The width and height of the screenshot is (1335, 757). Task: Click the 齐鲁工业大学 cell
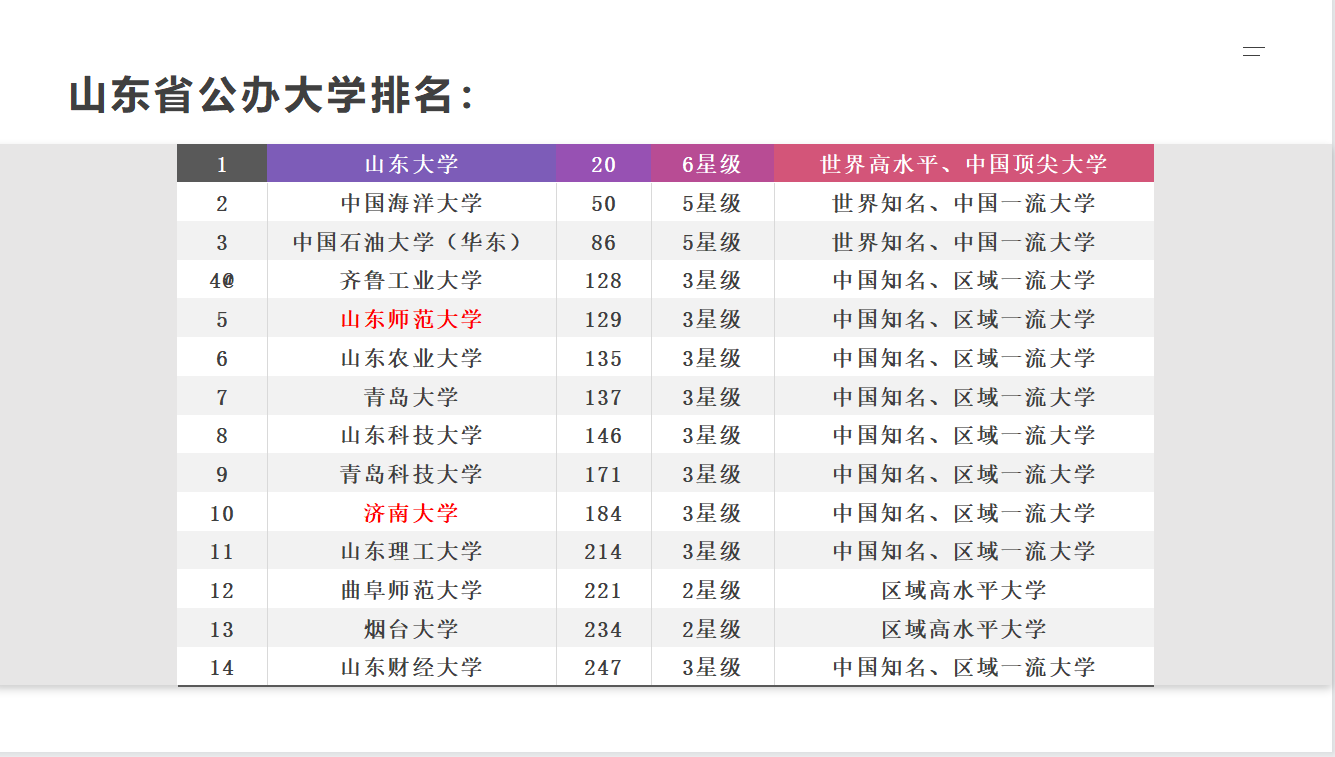click(411, 280)
